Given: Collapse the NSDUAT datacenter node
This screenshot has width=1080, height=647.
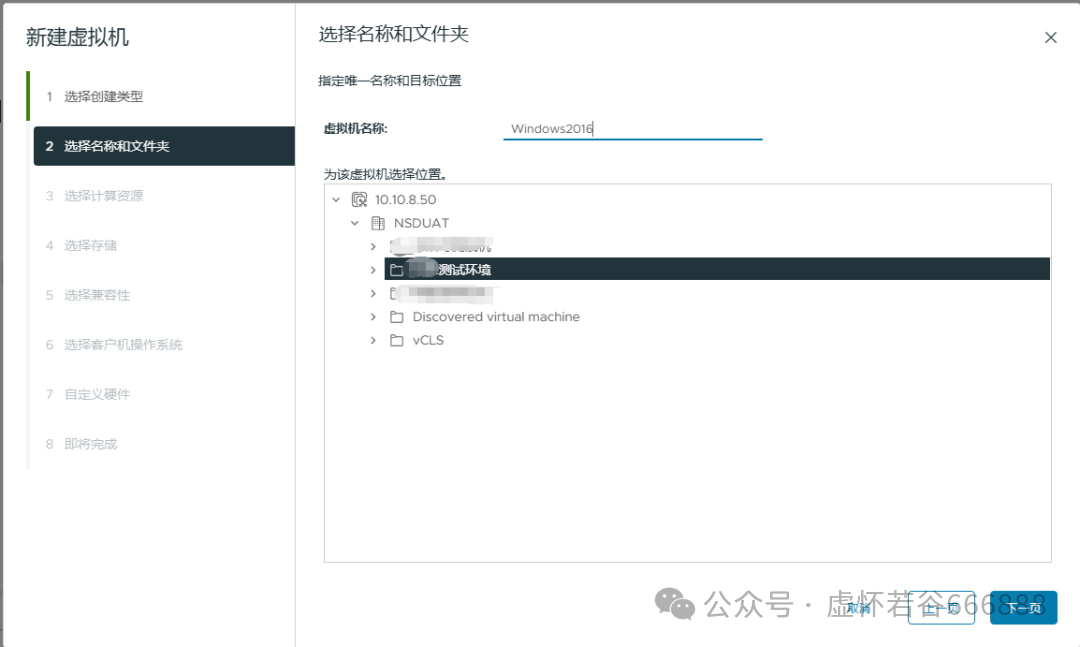Looking at the screenshot, I should (x=355, y=223).
